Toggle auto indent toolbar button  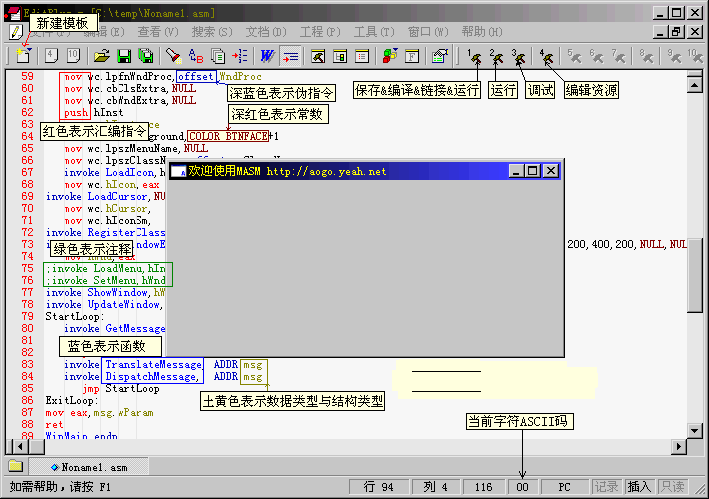click(x=290, y=56)
